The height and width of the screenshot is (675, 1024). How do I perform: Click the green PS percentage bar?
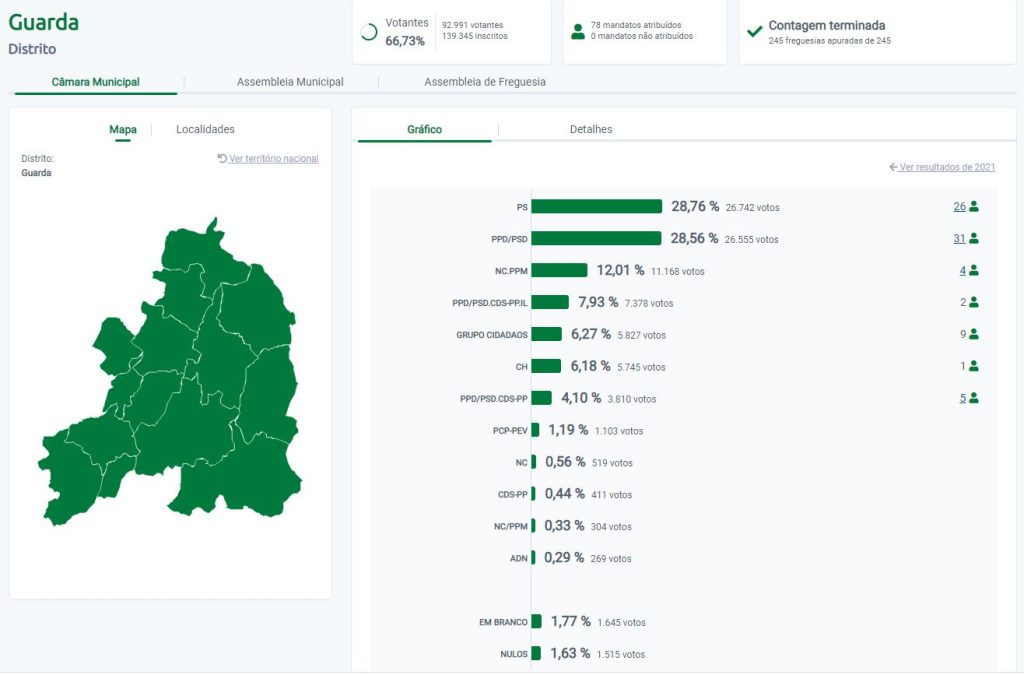tap(597, 207)
